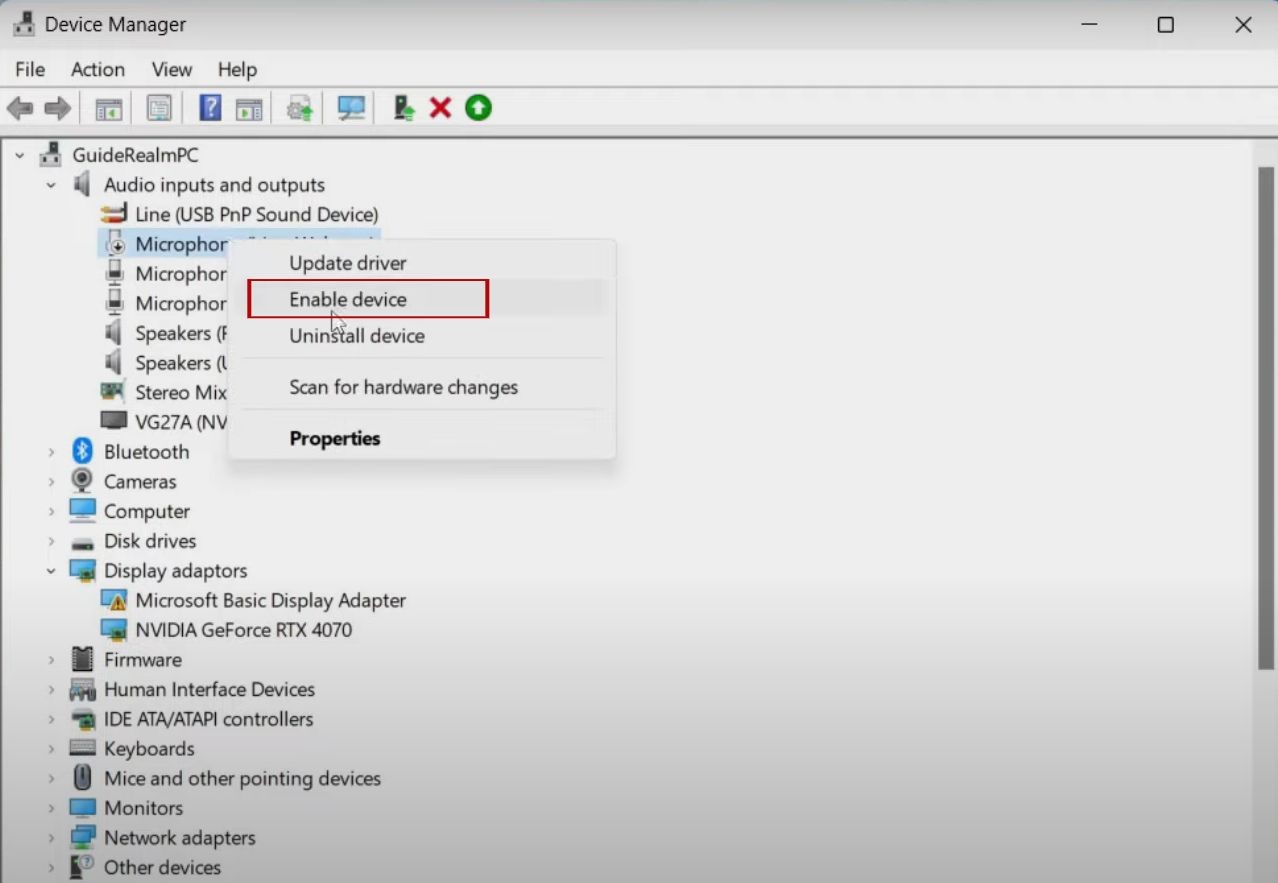Click the Back navigation arrow icon
Image resolution: width=1278 pixels, height=883 pixels.
(x=18, y=107)
